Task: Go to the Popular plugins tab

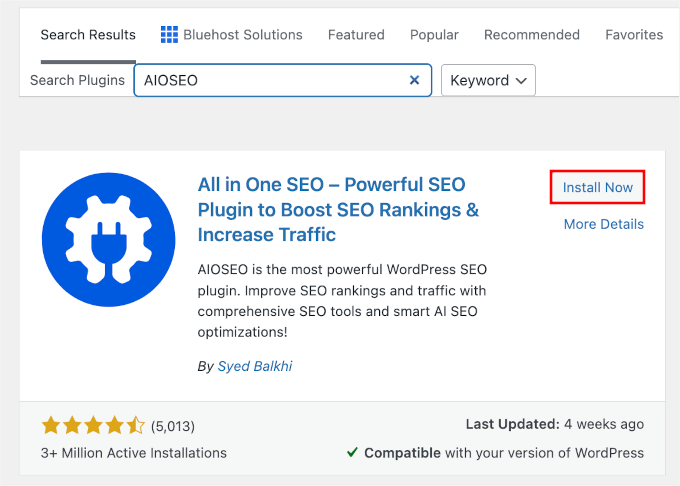Action: 434,35
